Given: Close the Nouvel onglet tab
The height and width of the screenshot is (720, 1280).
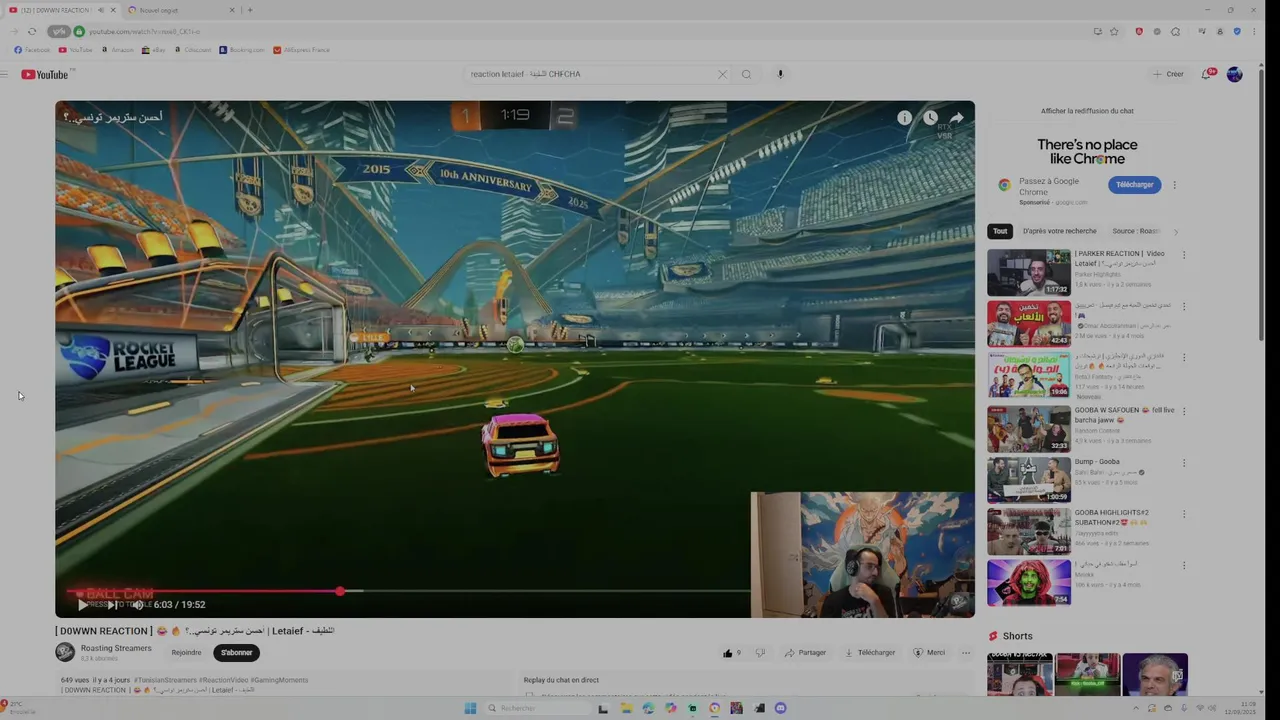Looking at the screenshot, I should pos(232,10).
